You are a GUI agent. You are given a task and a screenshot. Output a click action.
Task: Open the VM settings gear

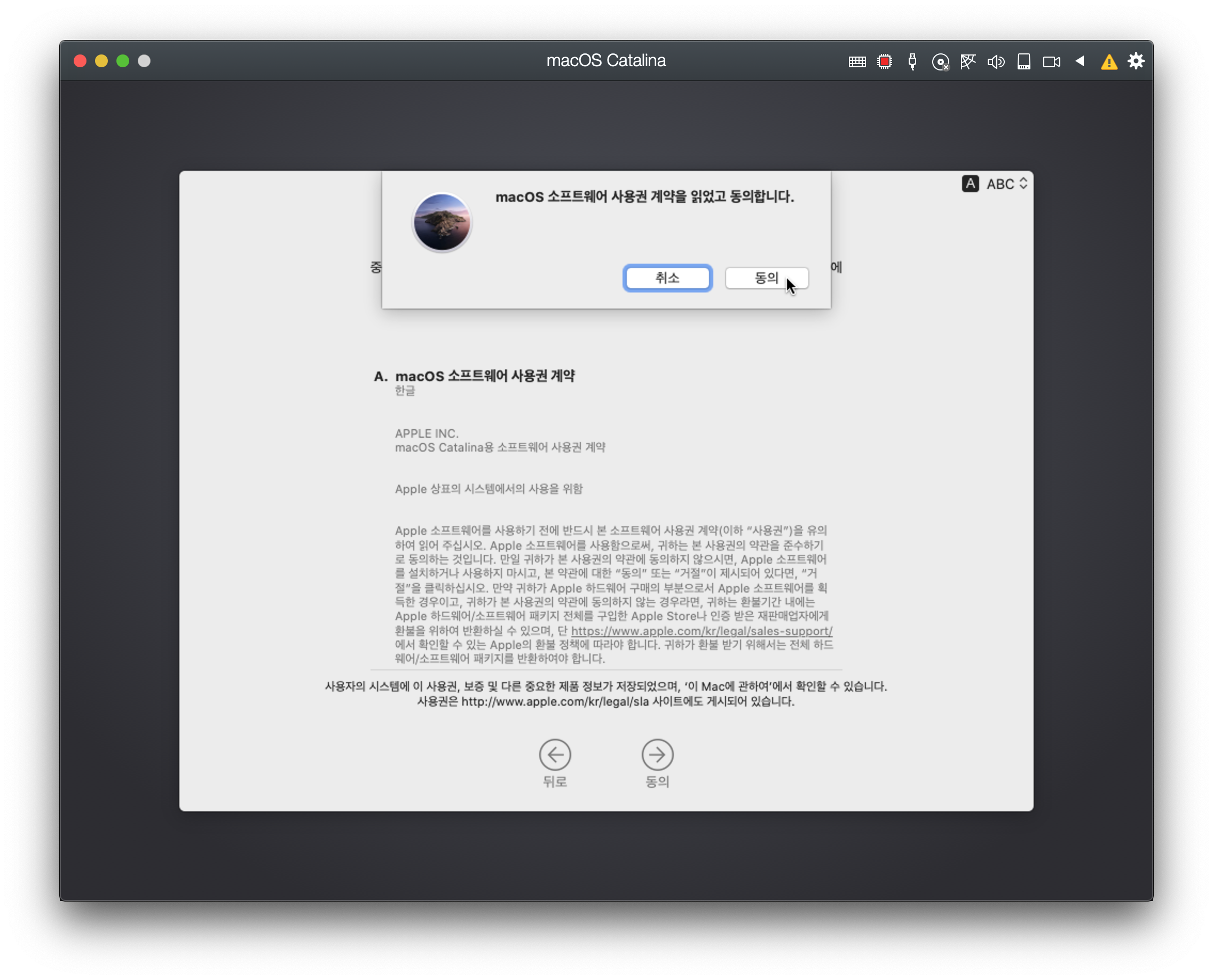tap(1136, 61)
